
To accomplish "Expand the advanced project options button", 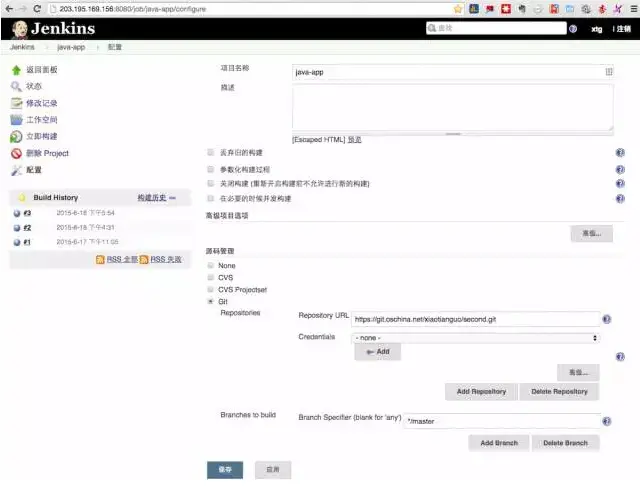I will click(x=591, y=233).
